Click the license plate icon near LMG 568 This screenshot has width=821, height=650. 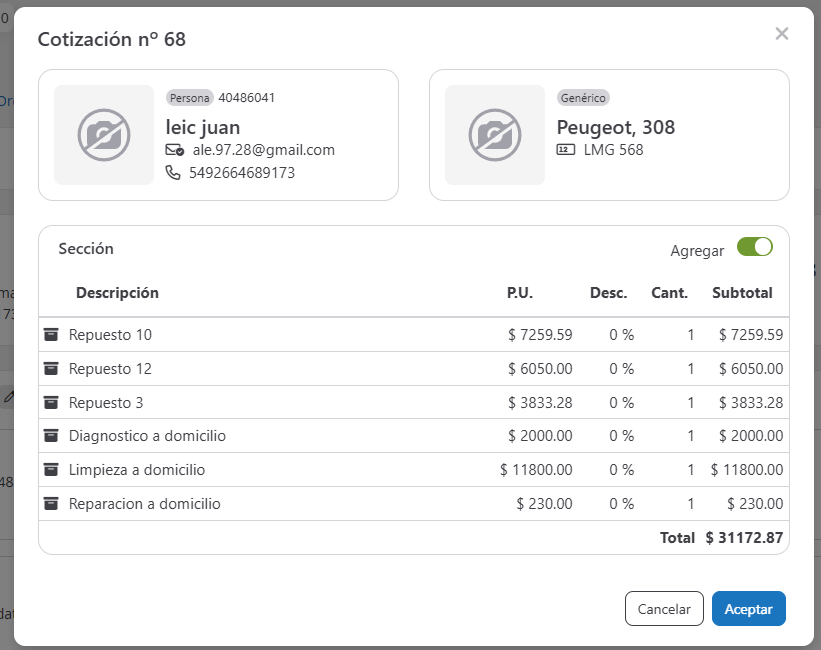tap(565, 150)
